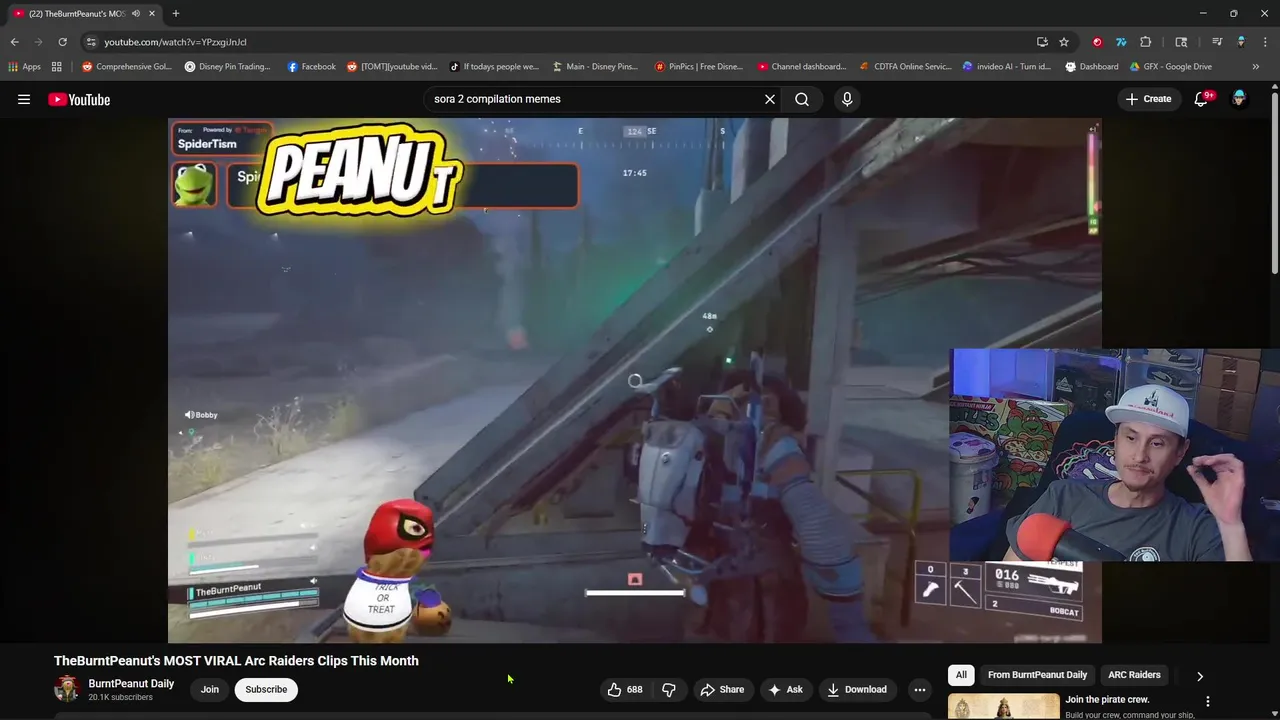Share the video
This screenshot has height=720, width=1280.
(722, 689)
